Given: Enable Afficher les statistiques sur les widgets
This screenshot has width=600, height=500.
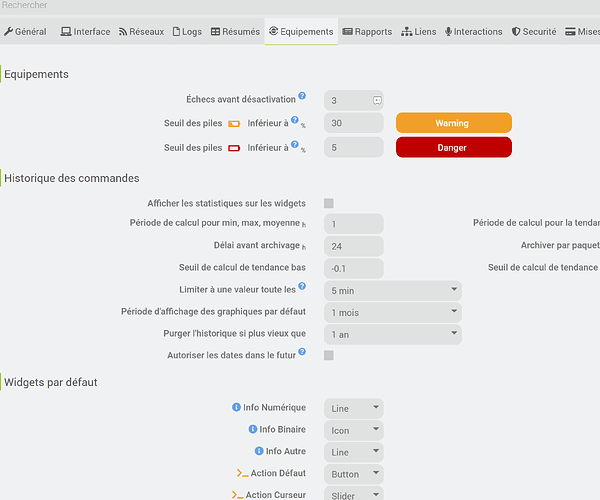Looking at the screenshot, I should point(329,203).
